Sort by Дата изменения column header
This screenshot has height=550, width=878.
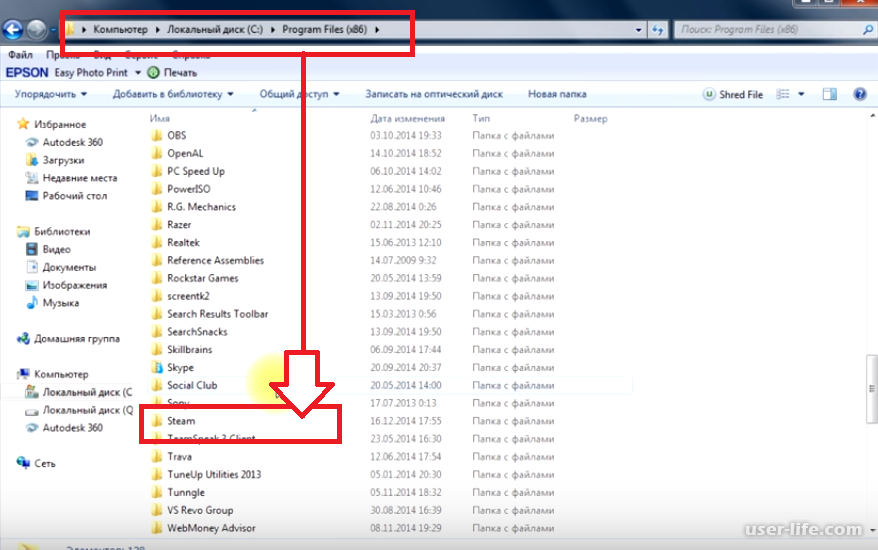click(407, 118)
